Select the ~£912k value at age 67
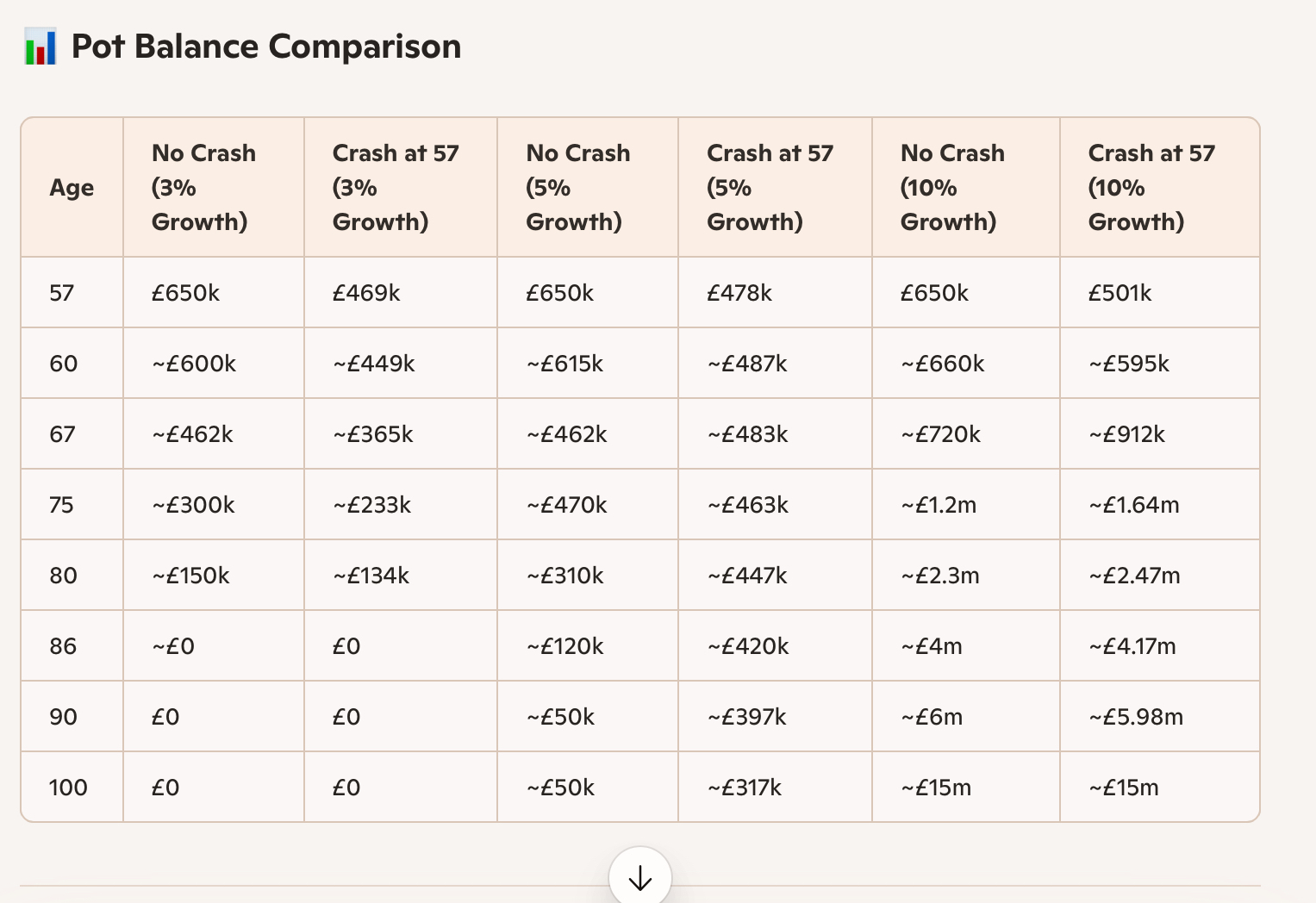Image resolution: width=1316 pixels, height=903 pixels. coord(1126,434)
